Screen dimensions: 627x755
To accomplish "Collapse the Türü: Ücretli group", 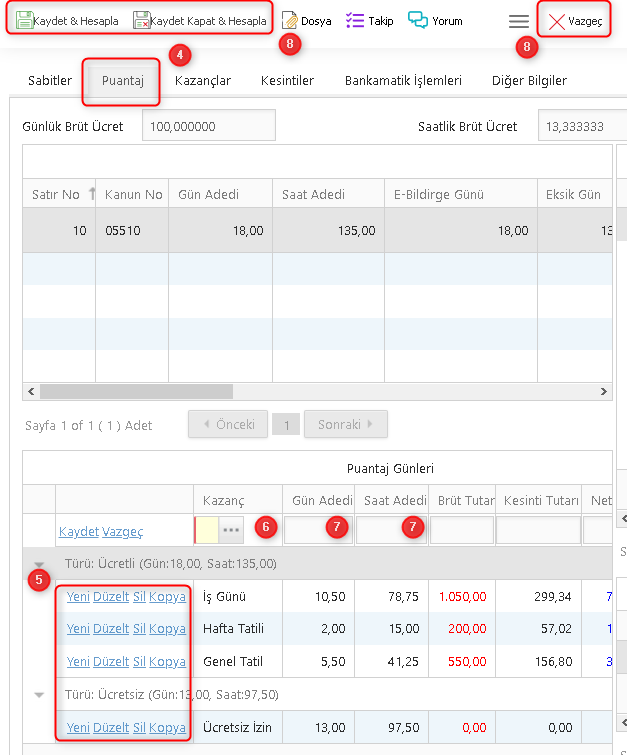I will [39, 564].
